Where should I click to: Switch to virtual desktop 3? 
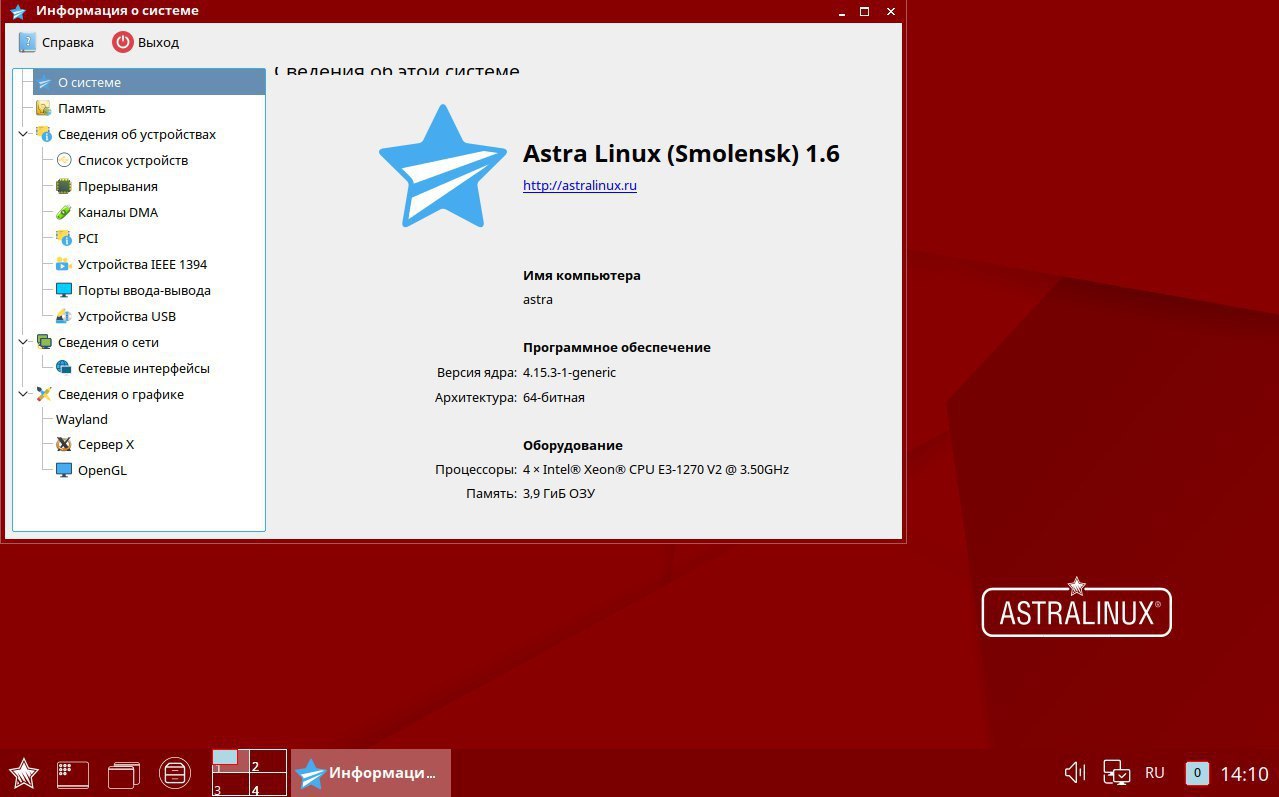(x=230, y=784)
